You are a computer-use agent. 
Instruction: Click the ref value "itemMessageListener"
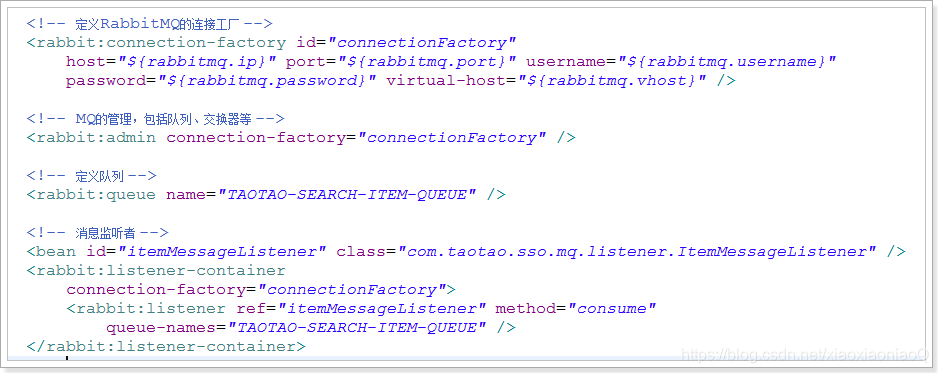[382, 309]
